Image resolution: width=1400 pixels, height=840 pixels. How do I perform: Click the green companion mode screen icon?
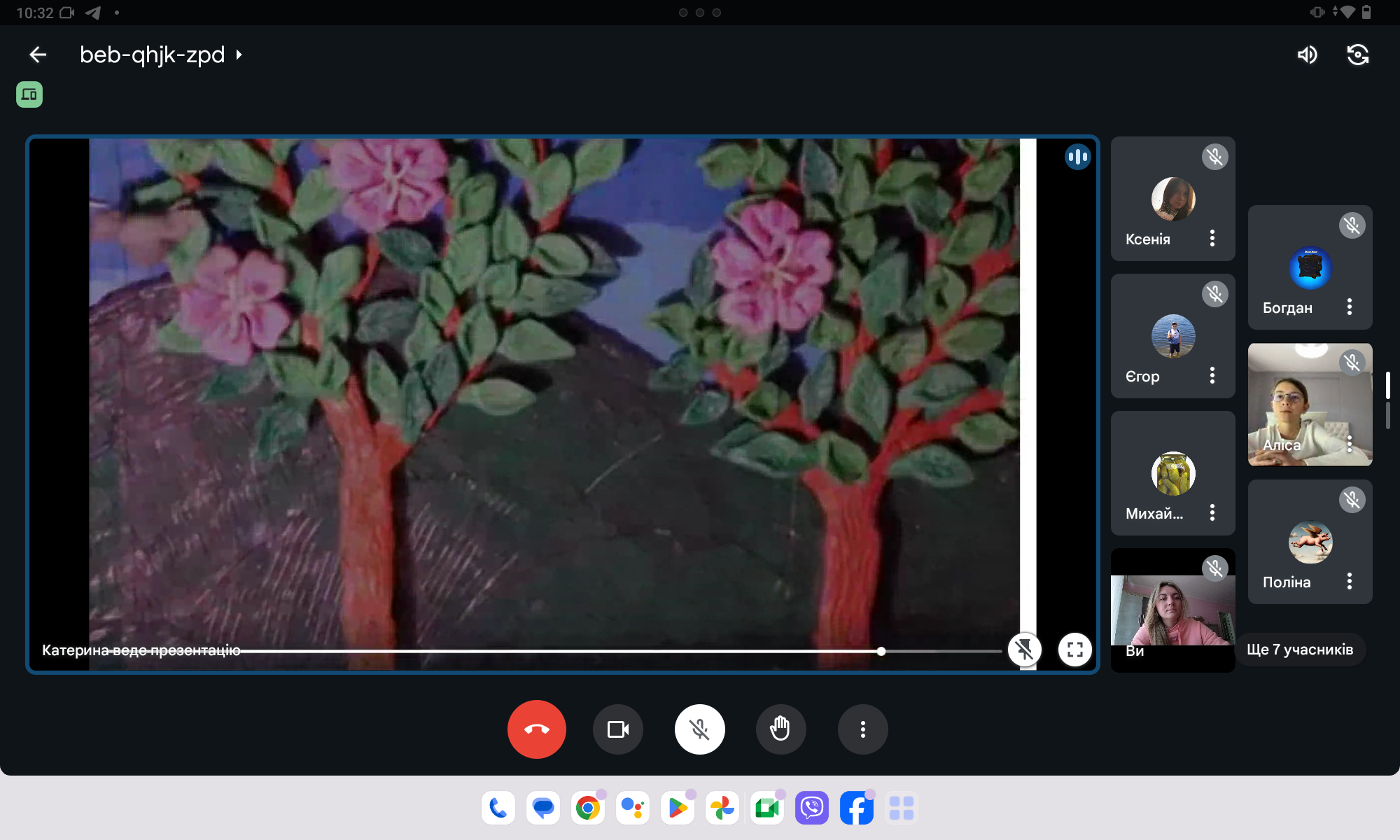29,94
